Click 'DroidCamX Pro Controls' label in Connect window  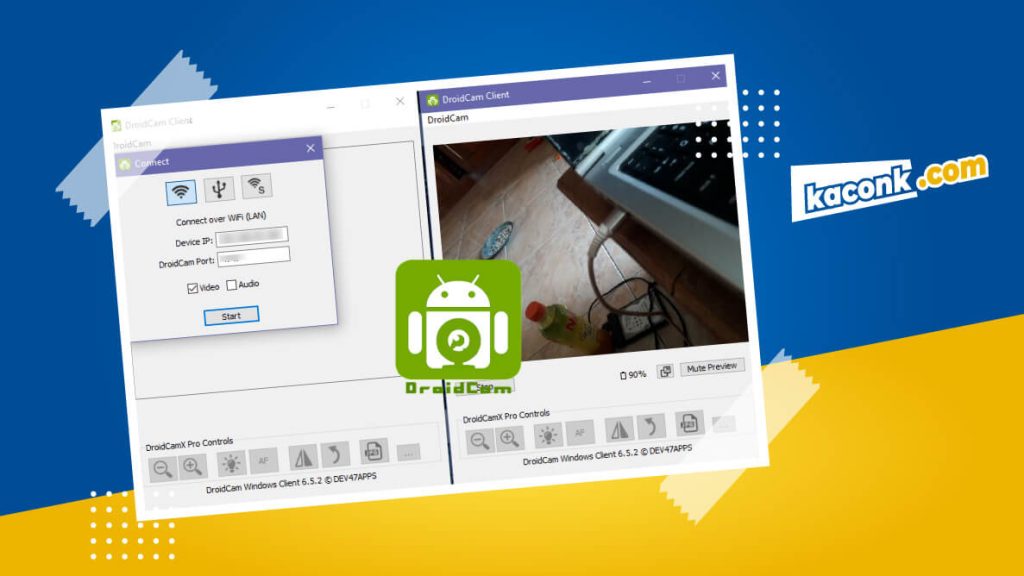tap(189, 444)
